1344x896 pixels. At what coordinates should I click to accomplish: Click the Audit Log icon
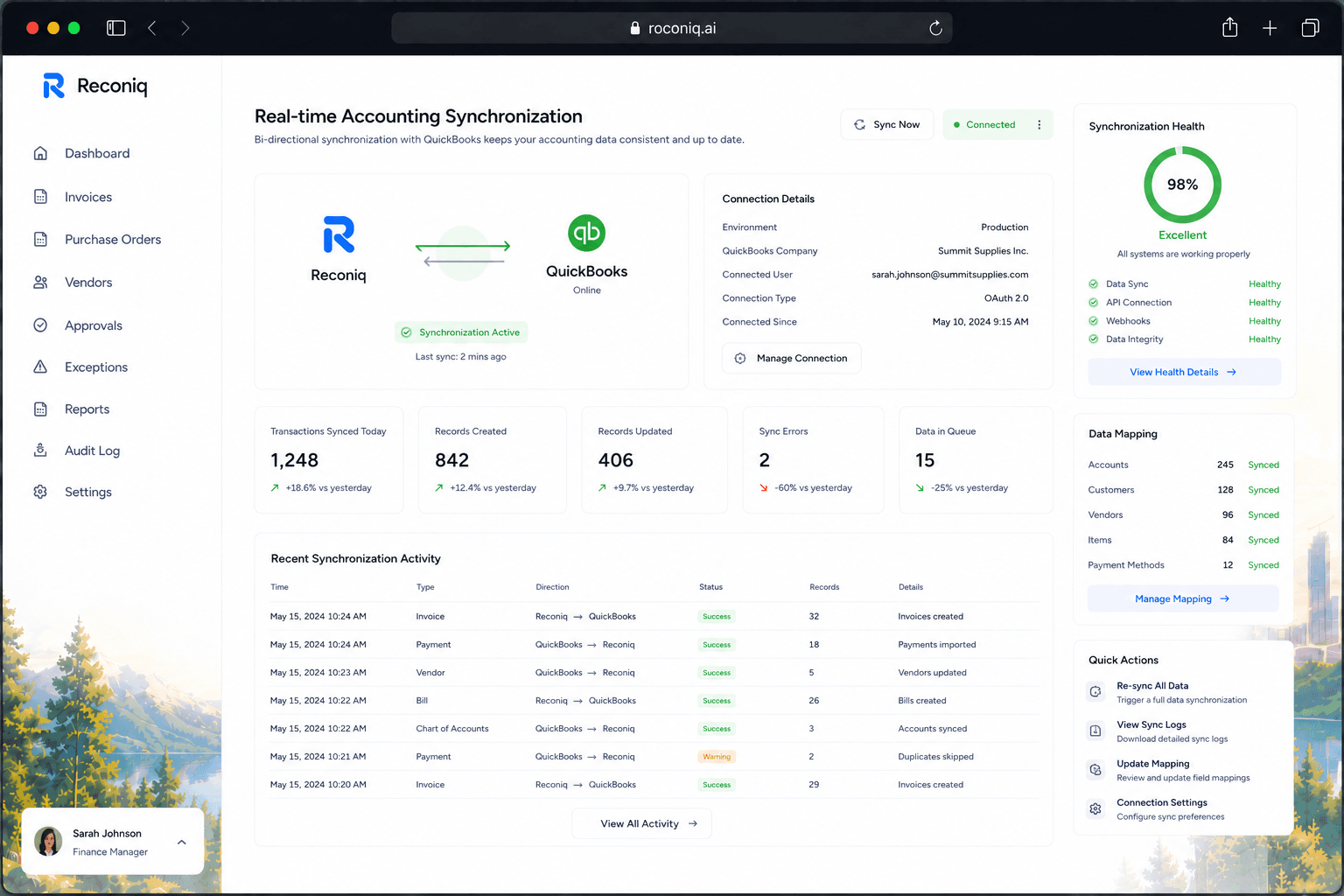[40, 450]
